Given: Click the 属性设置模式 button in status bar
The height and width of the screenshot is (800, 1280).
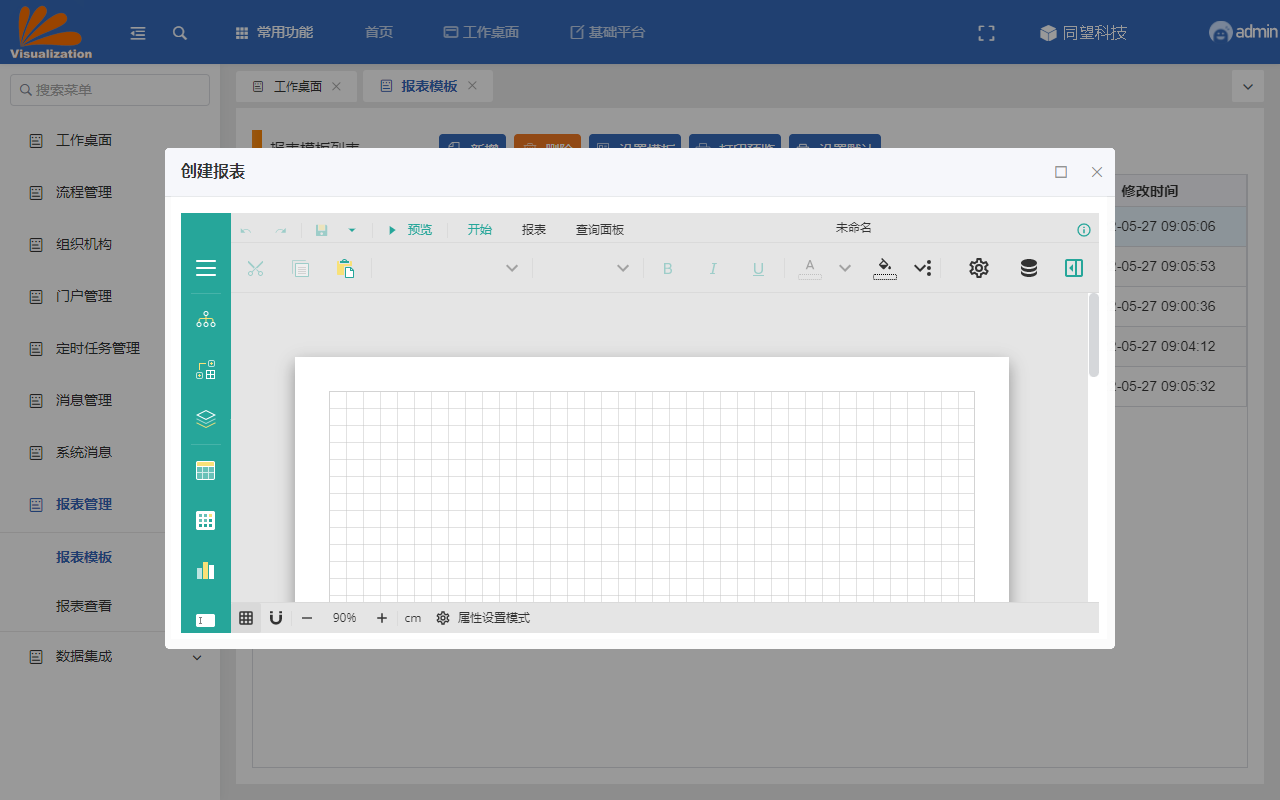Looking at the screenshot, I should pos(484,618).
